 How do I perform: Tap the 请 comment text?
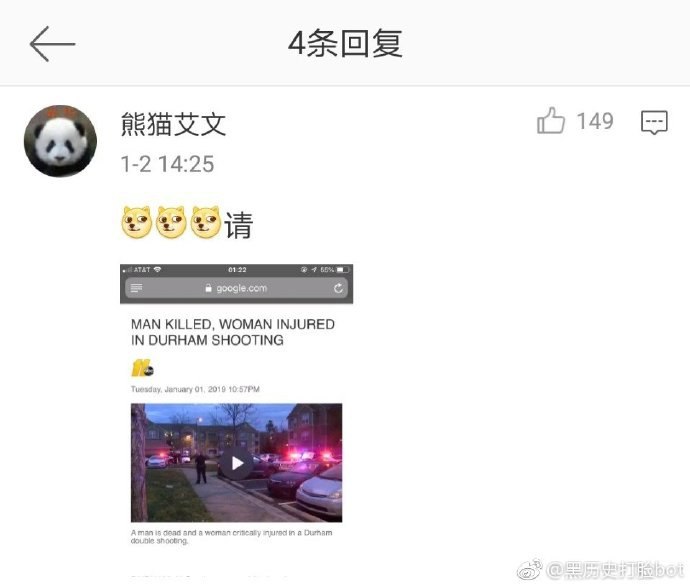tap(239, 225)
